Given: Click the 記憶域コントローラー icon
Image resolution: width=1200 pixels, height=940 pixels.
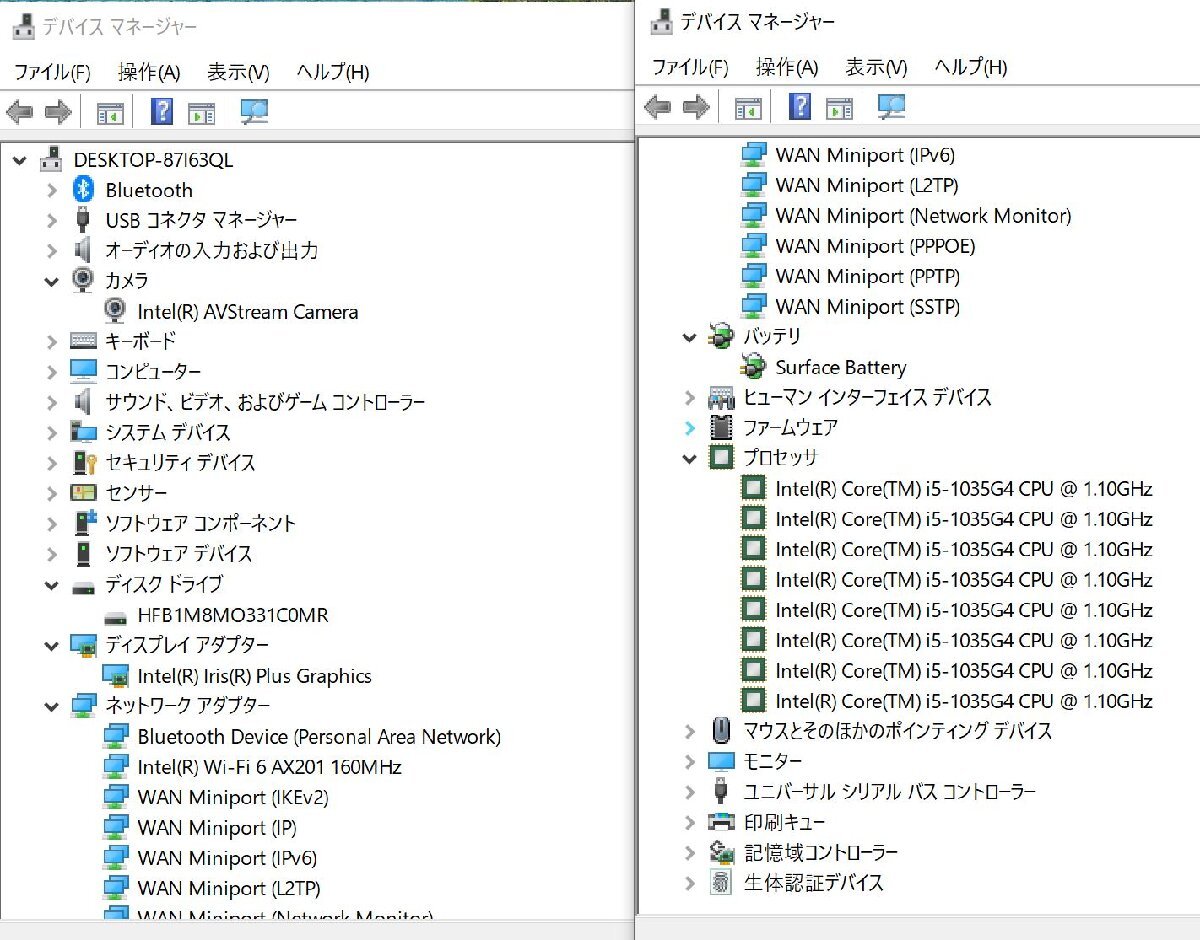Looking at the screenshot, I should (x=721, y=852).
